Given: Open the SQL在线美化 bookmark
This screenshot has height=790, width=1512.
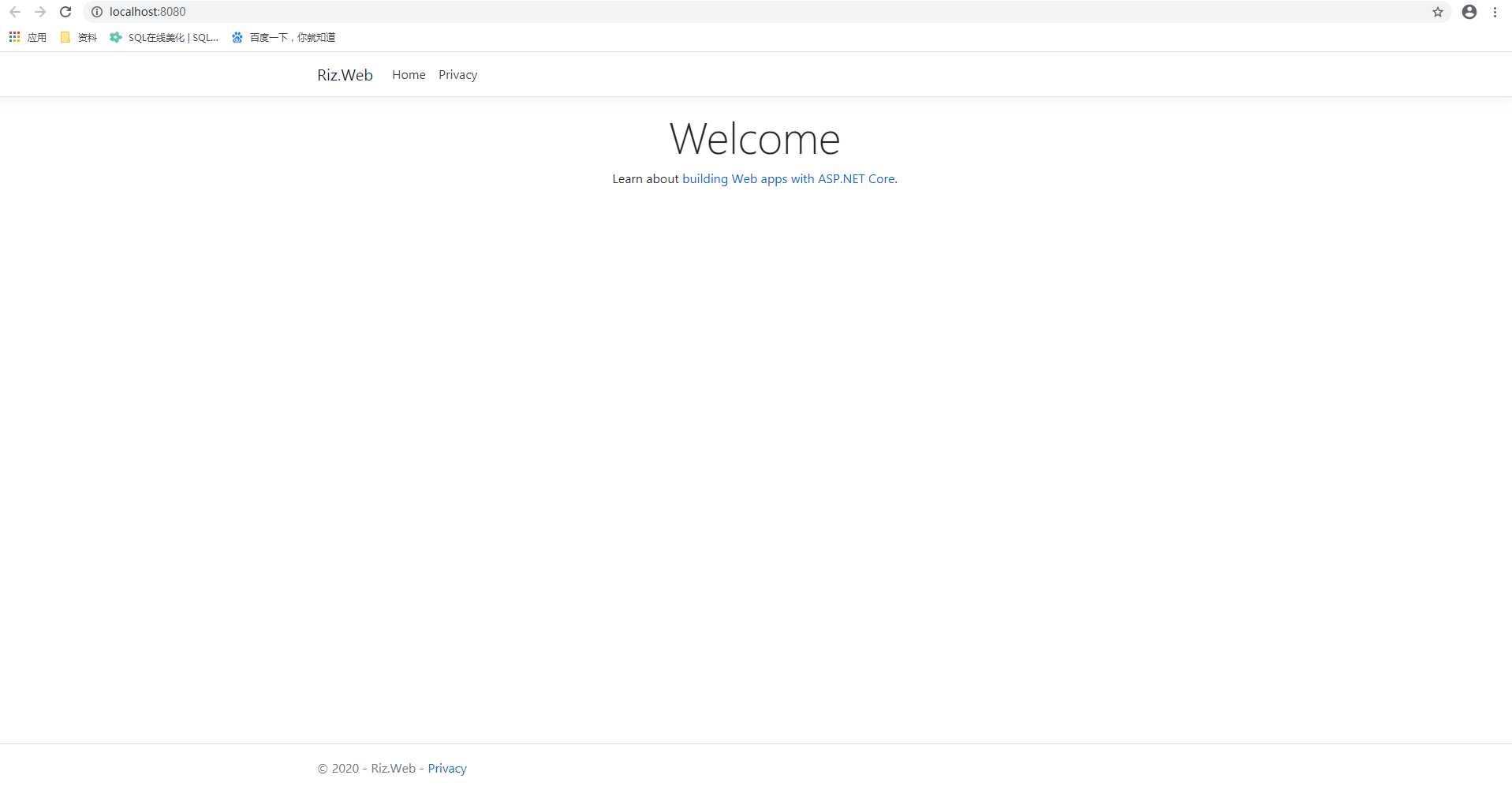Looking at the screenshot, I should coord(164,37).
